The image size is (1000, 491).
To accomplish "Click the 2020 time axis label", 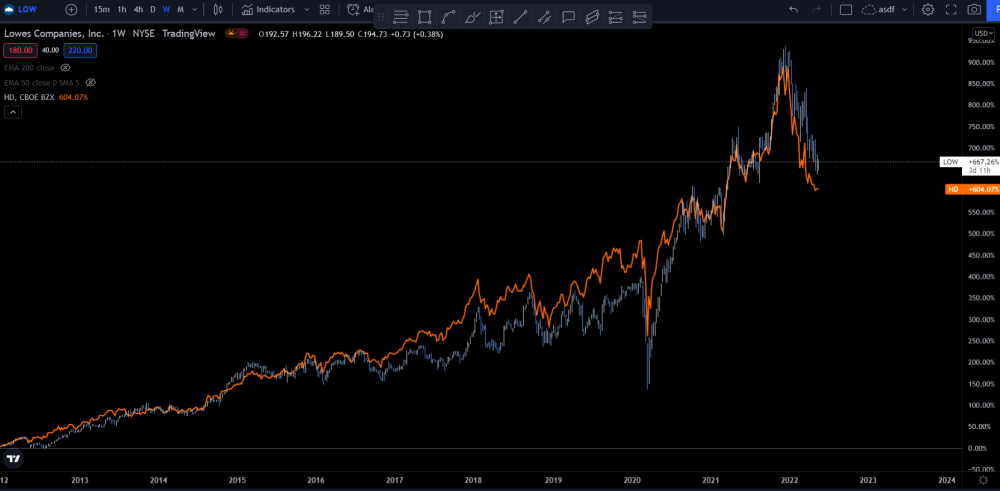I will (x=632, y=480).
